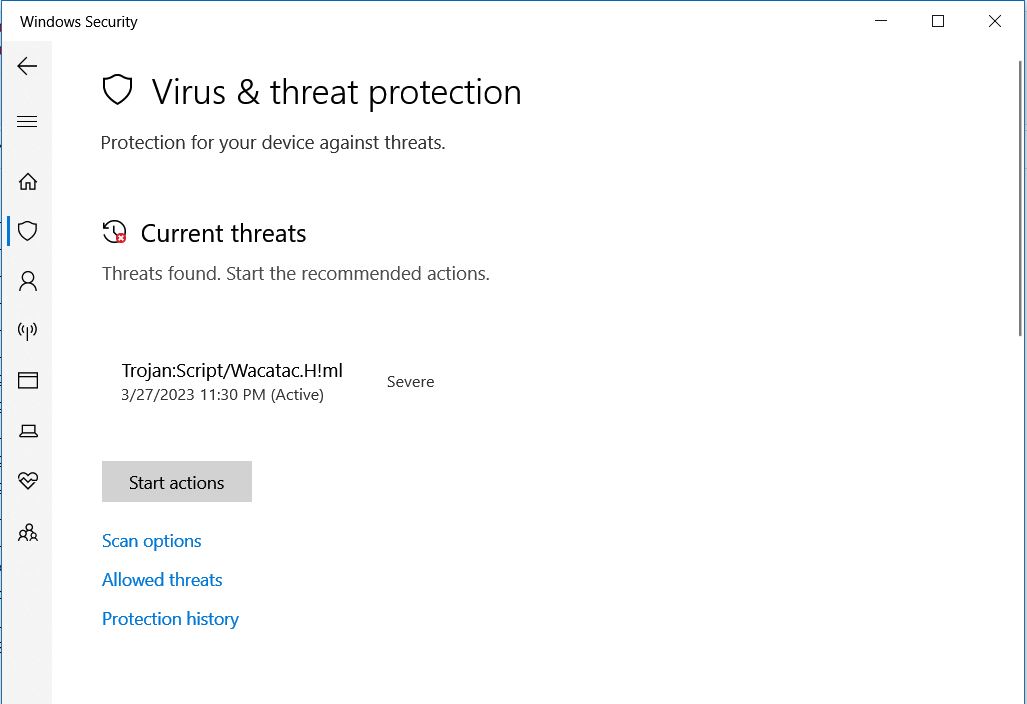Image resolution: width=1027 pixels, height=704 pixels.
Task: Open Device security laptop icon
Action: click(x=28, y=431)
